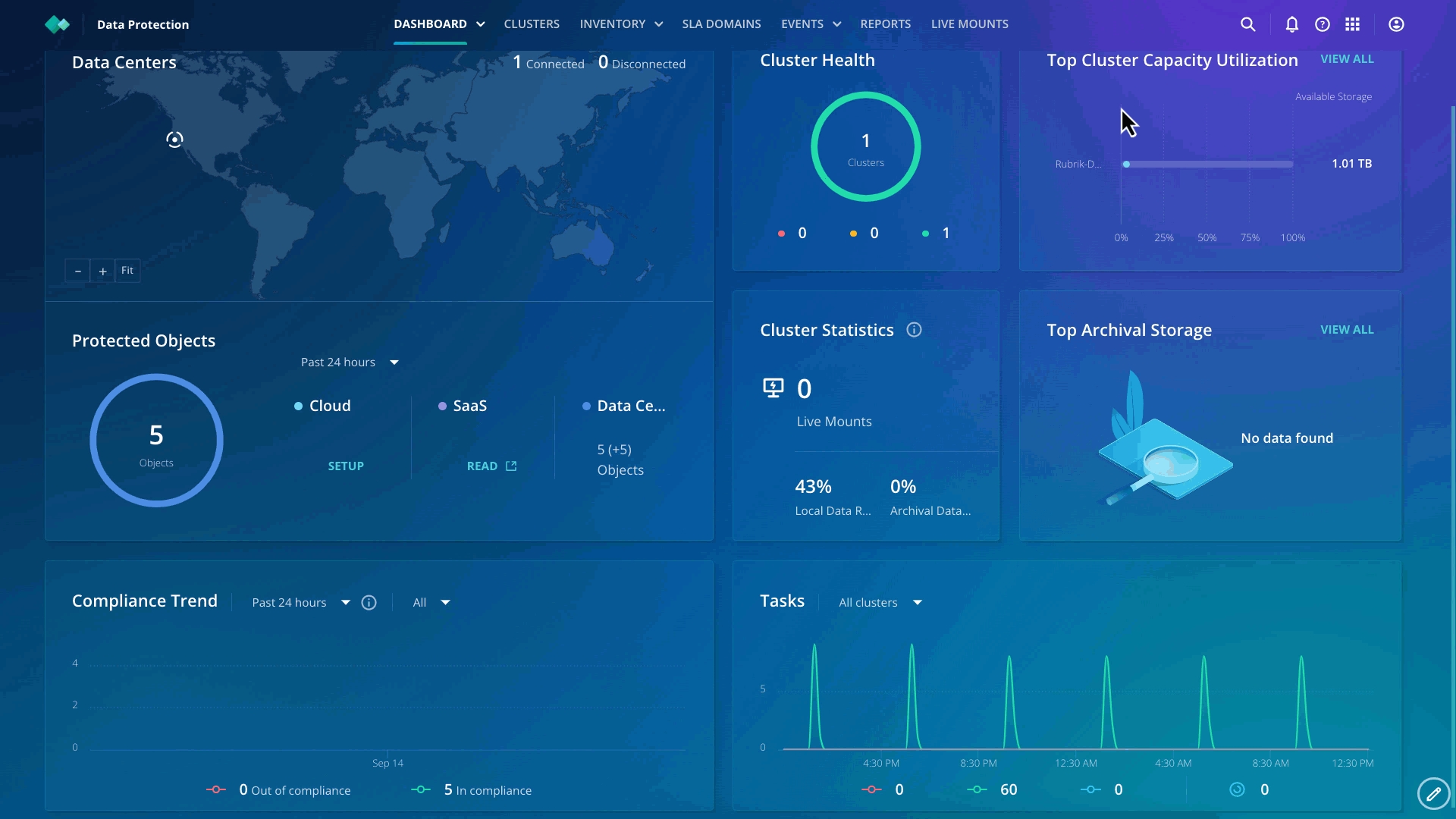1456x819 pixels.
Task: Open the help question mark icon
Action: click(x=1323, y=24)
